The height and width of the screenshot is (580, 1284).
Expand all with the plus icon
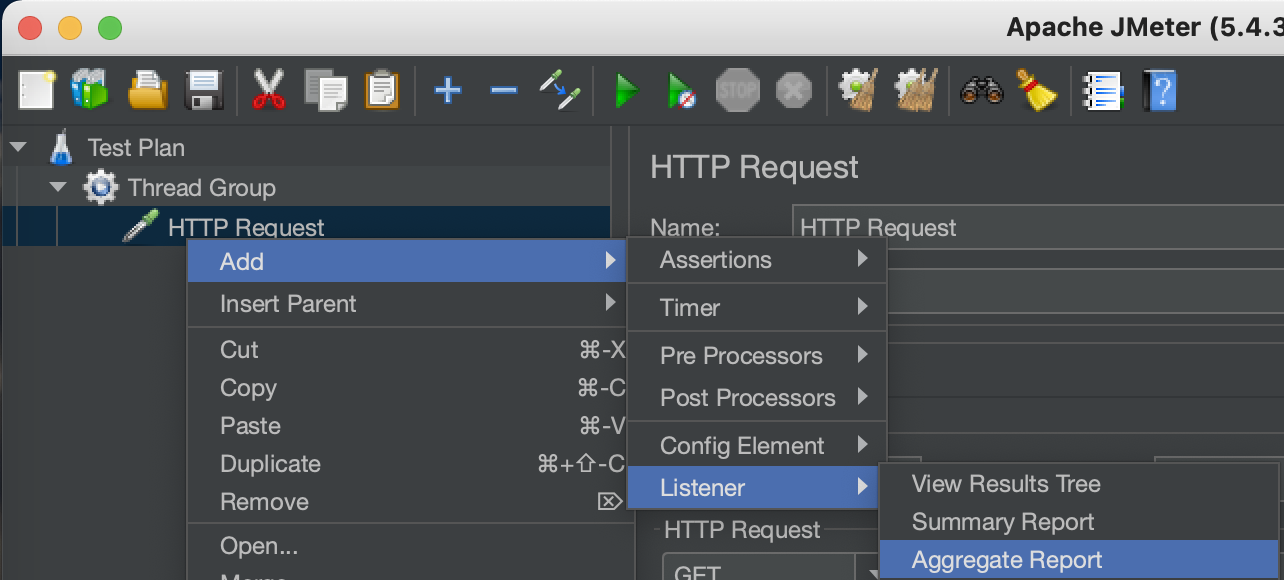point(447,91)
